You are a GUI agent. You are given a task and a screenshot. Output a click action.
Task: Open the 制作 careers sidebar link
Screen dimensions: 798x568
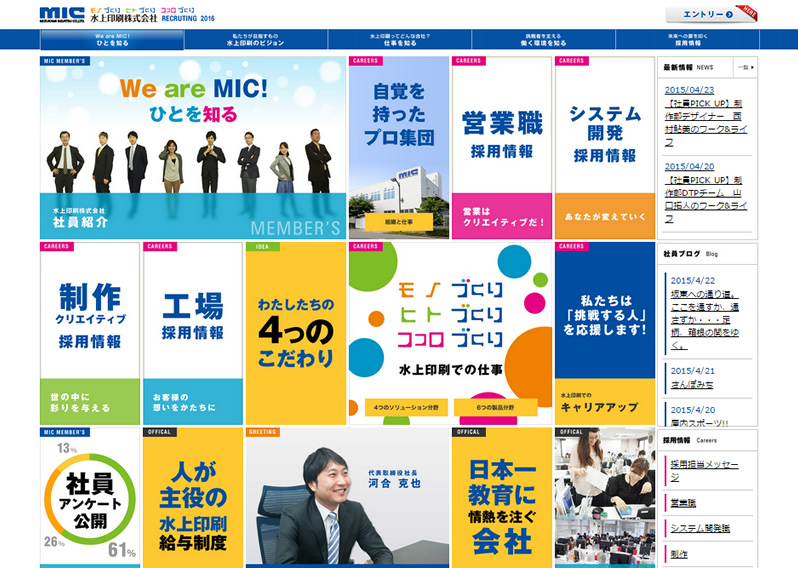[x=679, y=554]
